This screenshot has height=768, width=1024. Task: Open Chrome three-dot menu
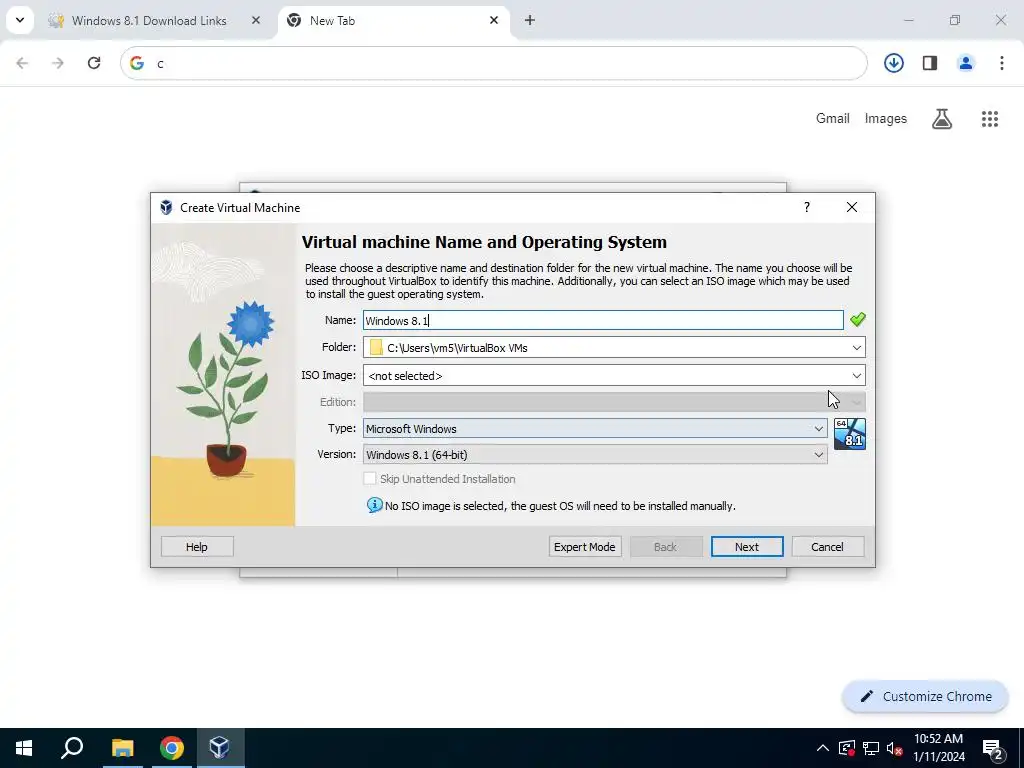(x=1001, y=63)
